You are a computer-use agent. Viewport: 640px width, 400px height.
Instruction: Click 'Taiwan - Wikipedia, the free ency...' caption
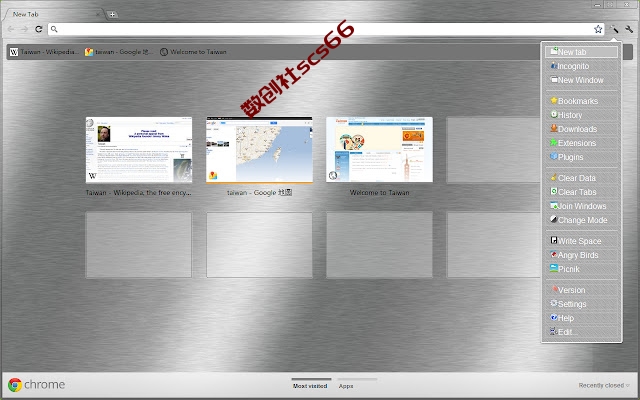(x=138, y=193)
